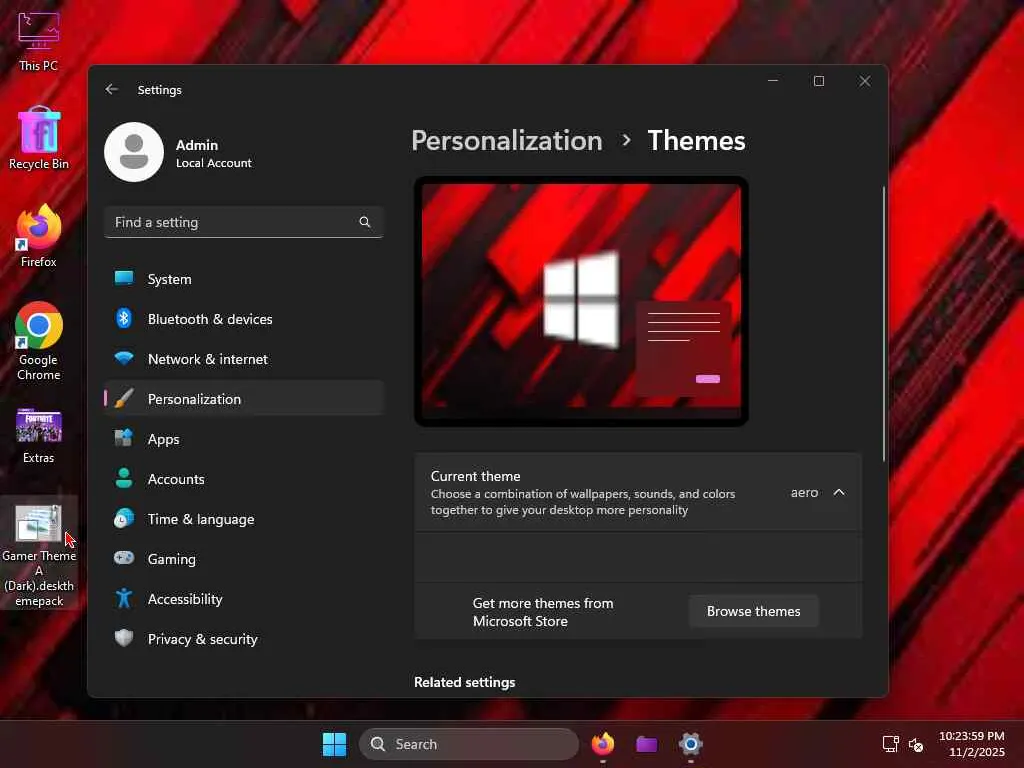Click the muted volume tray icon
The height and width of the screenshot is (768, 1024).
(x=916, y=744)
